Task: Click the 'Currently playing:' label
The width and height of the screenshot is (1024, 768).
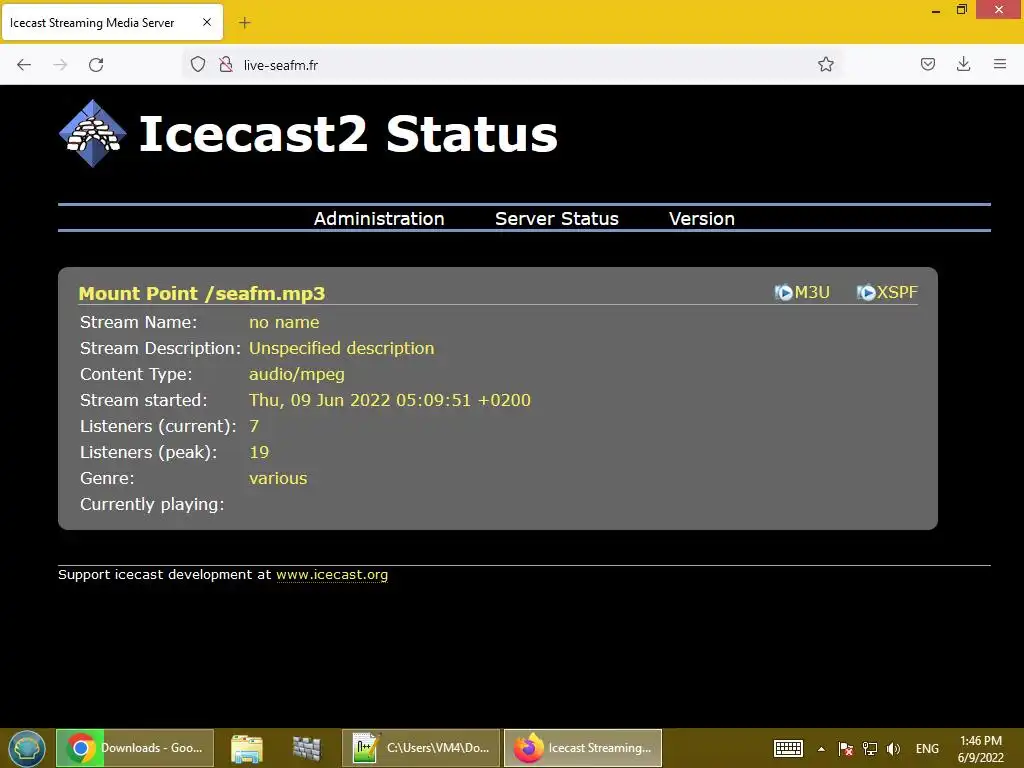Action: coord(152,504)
